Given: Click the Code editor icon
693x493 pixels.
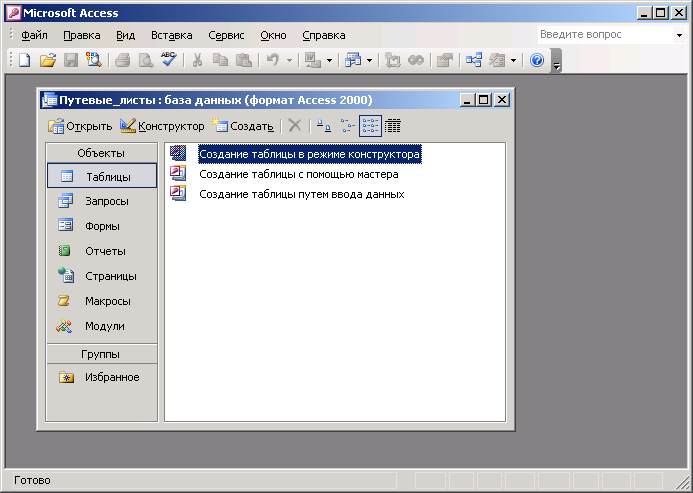Looking at the screenshot, I should click(392, 60).
